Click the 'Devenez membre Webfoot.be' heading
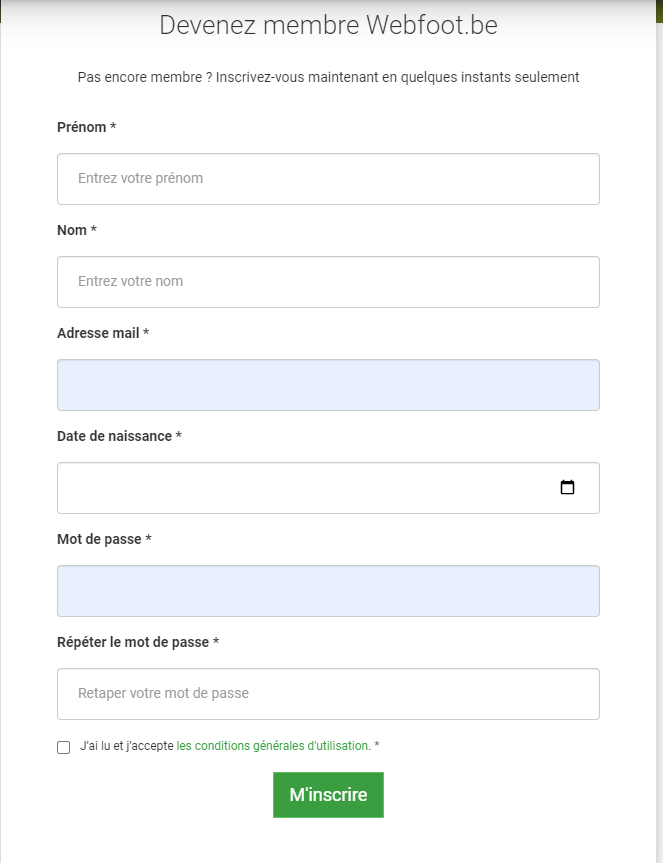 (328, 25)
